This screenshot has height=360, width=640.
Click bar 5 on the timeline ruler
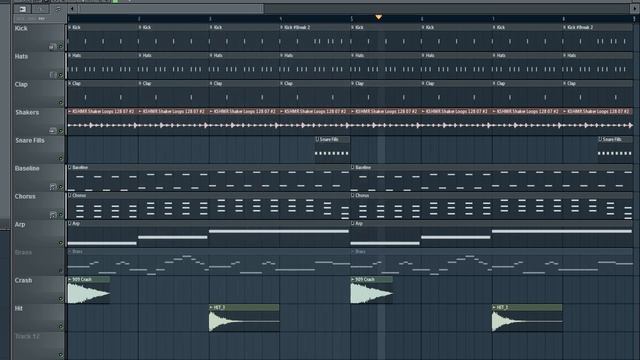[x=352, y=19]
